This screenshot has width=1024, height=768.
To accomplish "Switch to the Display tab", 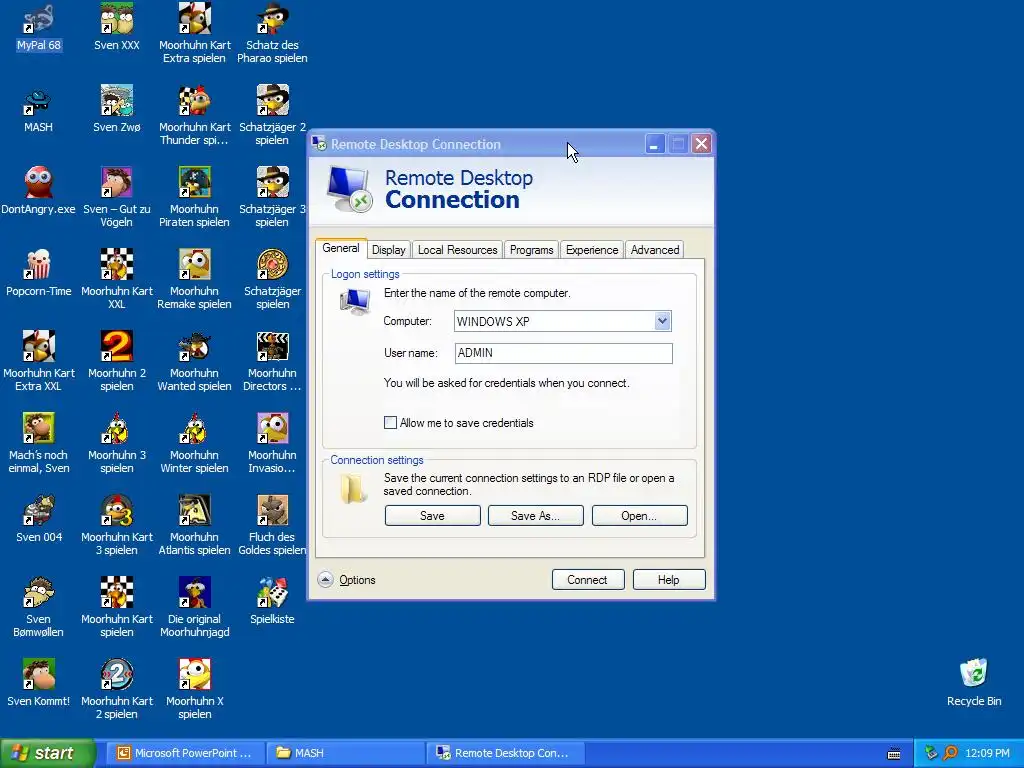I will click(x=389, y=249).
